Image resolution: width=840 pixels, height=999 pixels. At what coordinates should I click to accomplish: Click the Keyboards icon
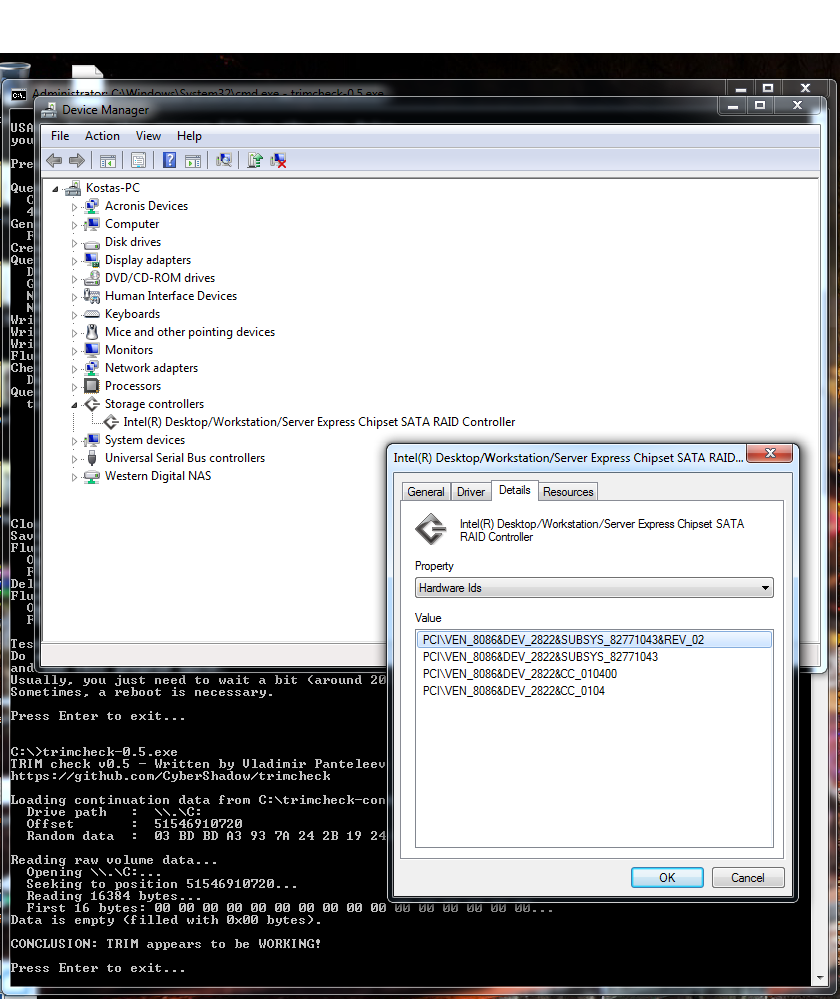pos(92,314)
